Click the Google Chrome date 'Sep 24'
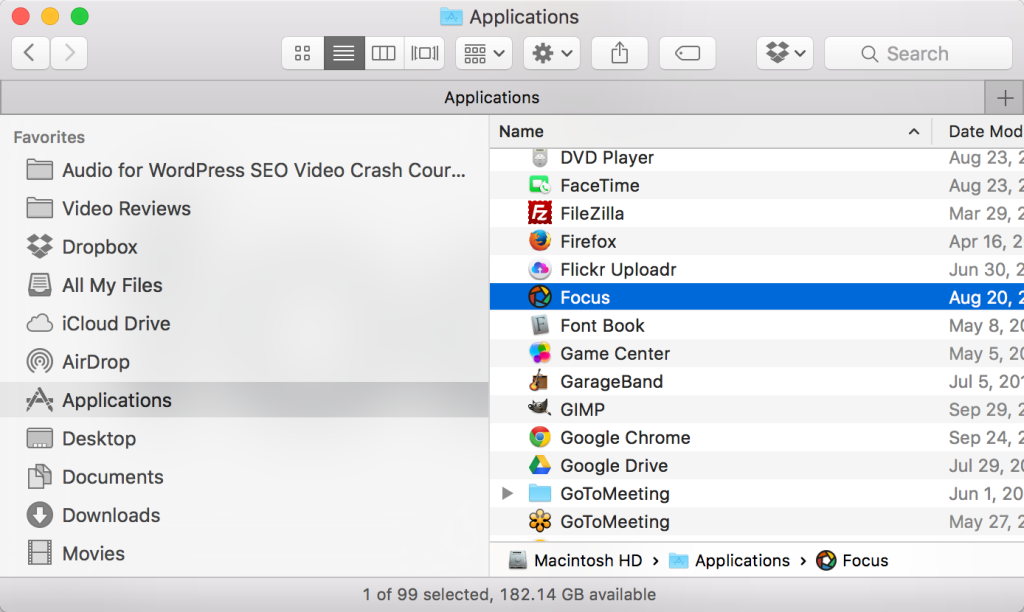The image size is (1024, 612). pyautogui.click(x=986, y=438)
